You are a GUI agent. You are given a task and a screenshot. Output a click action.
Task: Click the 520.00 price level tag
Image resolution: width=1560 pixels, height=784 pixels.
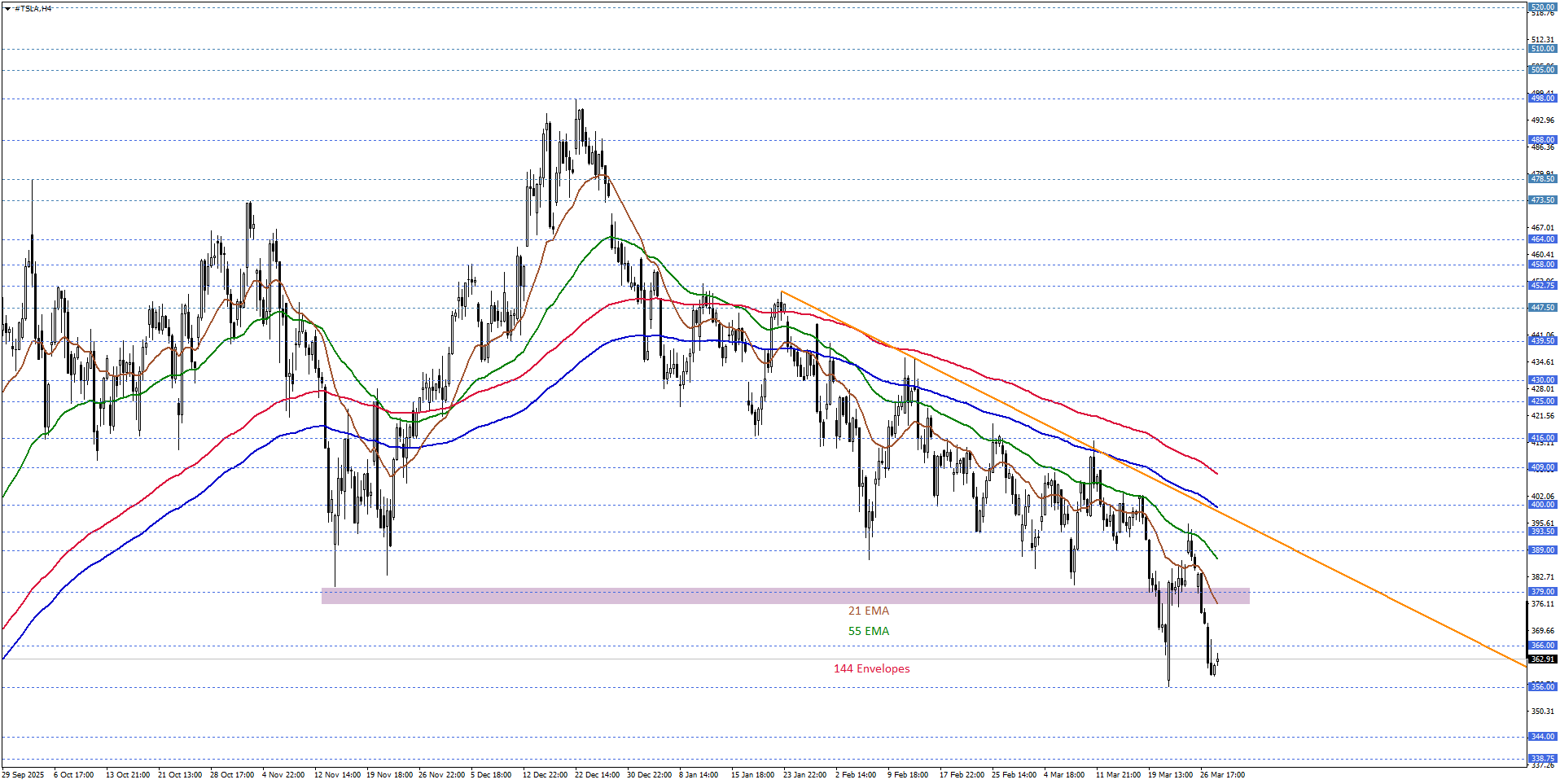click(x=1542, y=7)
